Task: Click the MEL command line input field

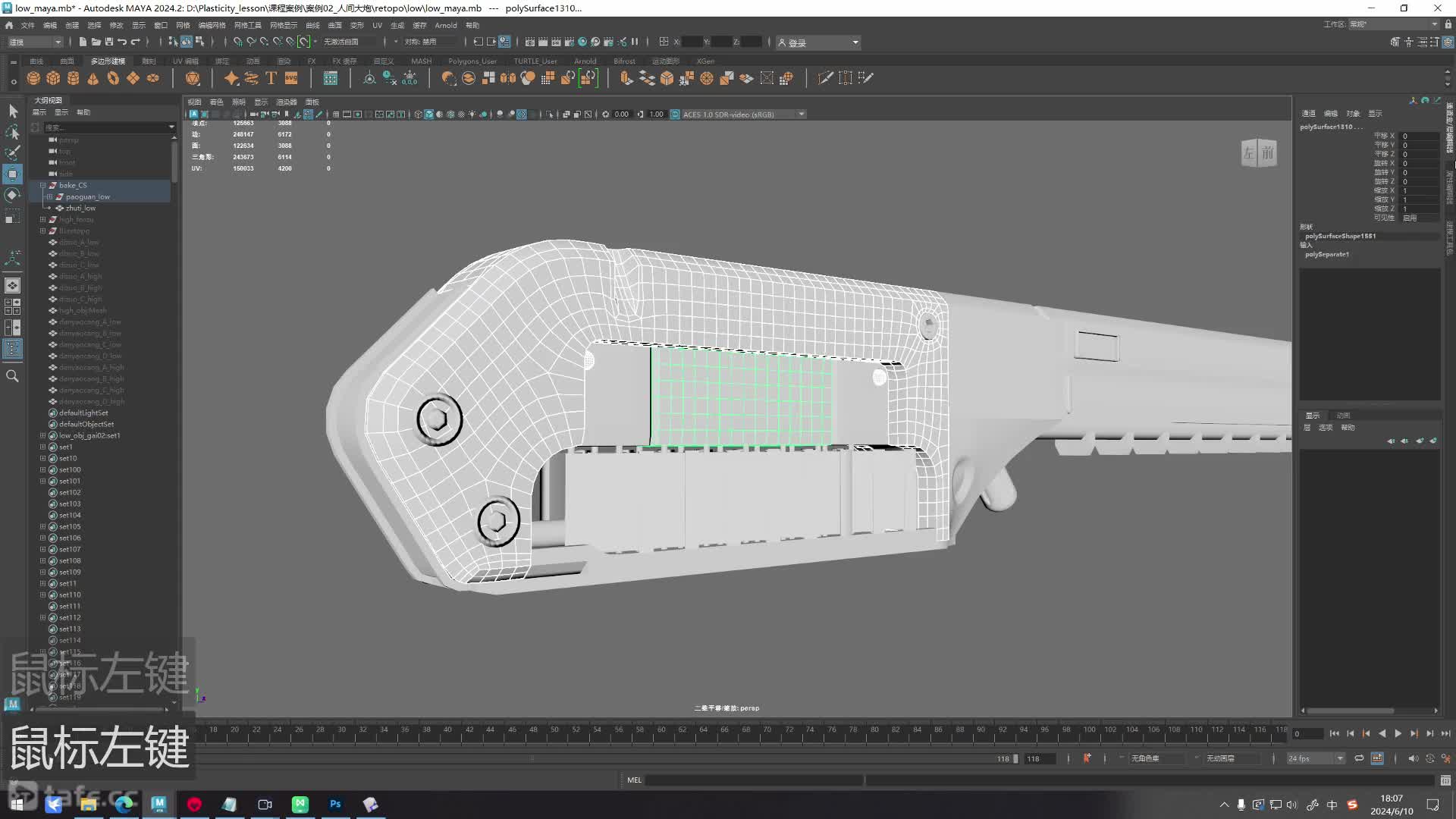Action: point(754,780)
